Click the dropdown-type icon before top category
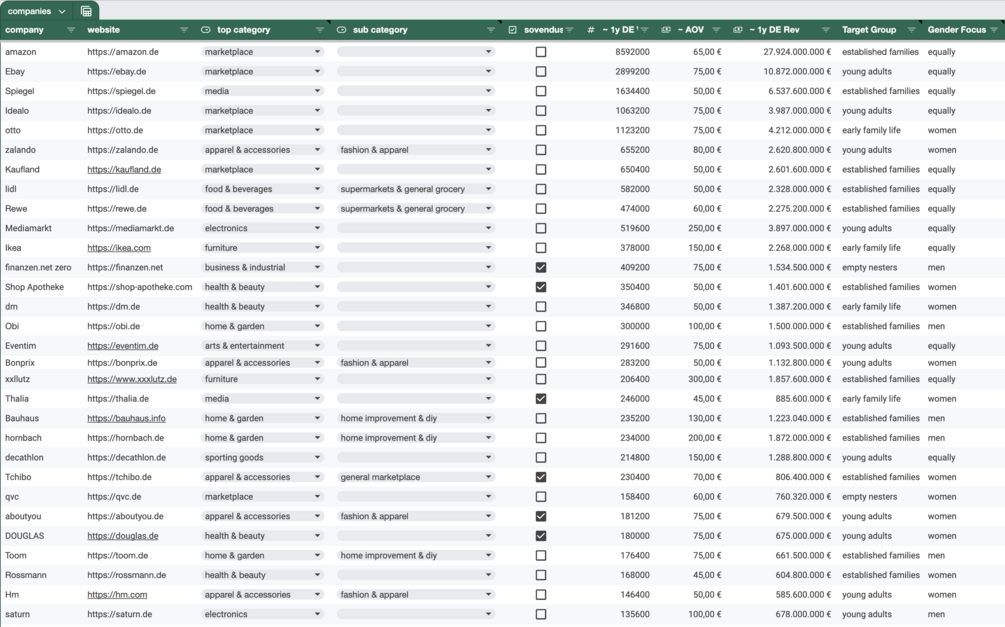The image size is (1005, 627). point(206,30)
